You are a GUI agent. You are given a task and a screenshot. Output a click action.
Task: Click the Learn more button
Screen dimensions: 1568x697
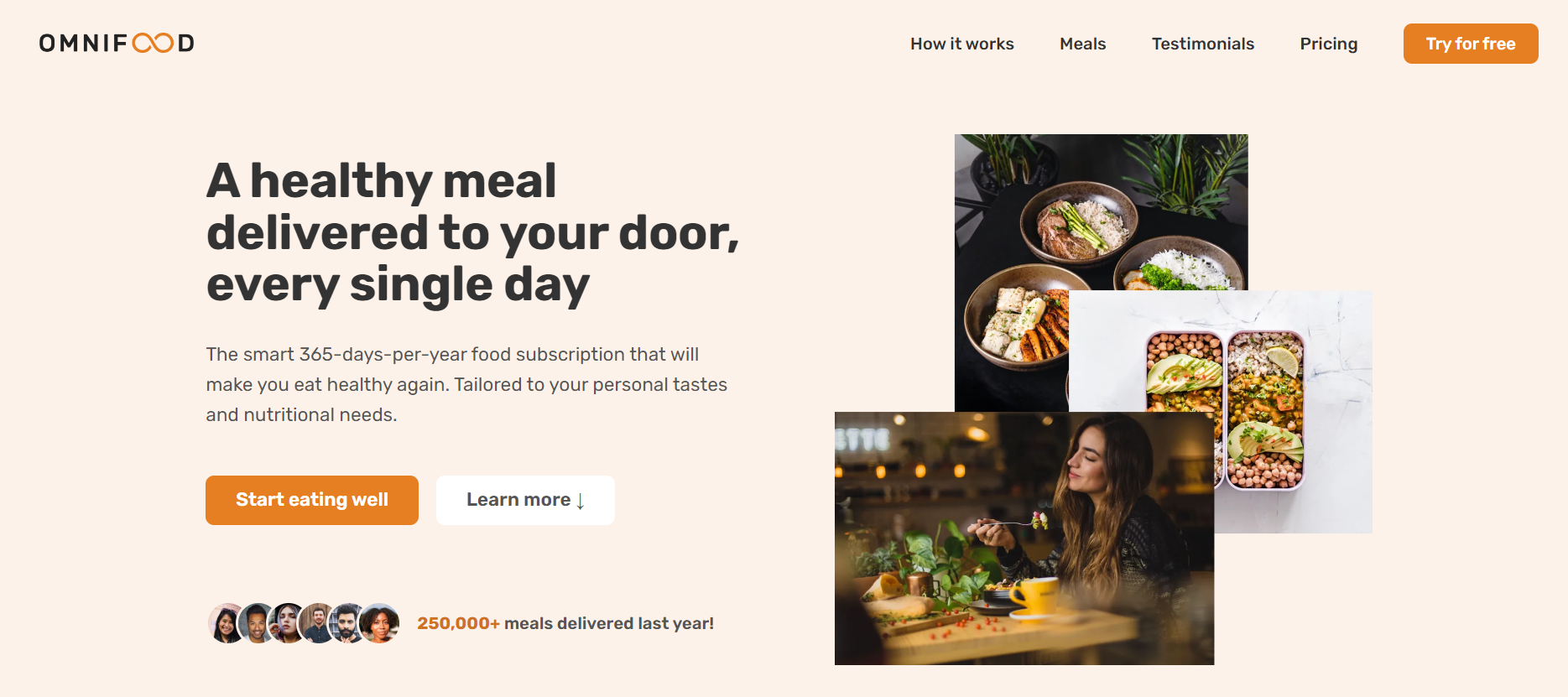(x=525, y=500)
